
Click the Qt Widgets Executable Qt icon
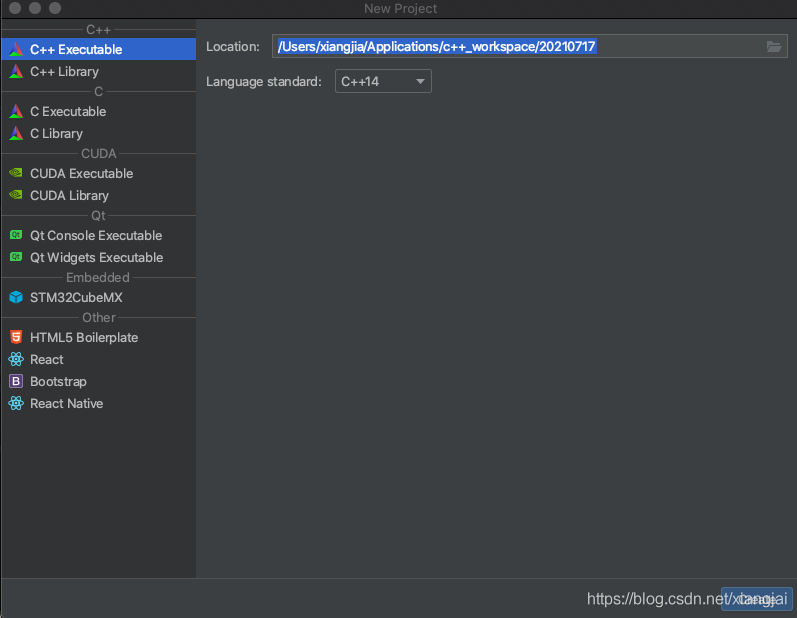16,257
